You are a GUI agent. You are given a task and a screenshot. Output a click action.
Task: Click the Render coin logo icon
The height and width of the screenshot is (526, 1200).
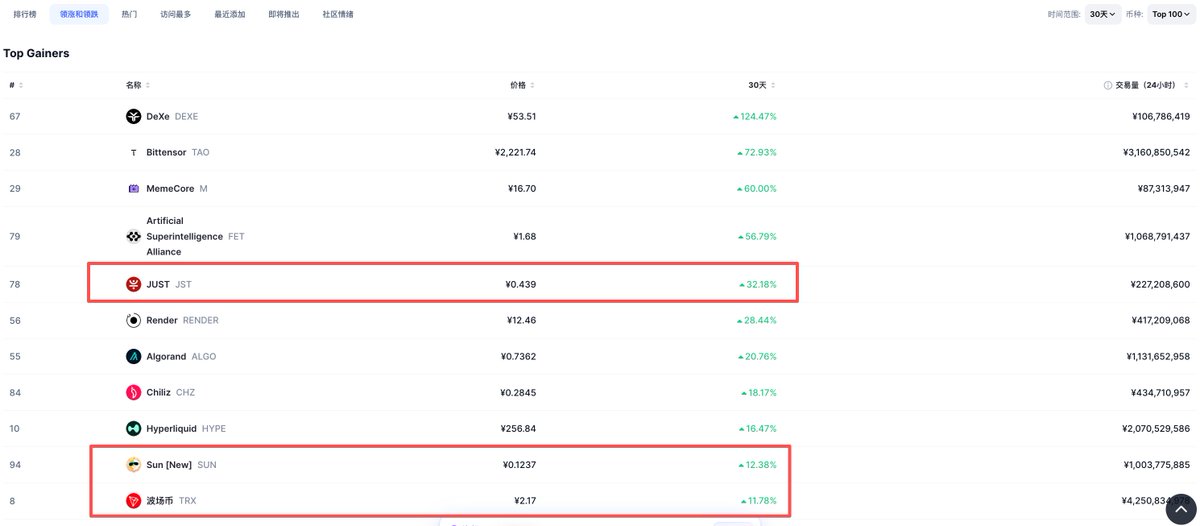(x=133, y=321)
